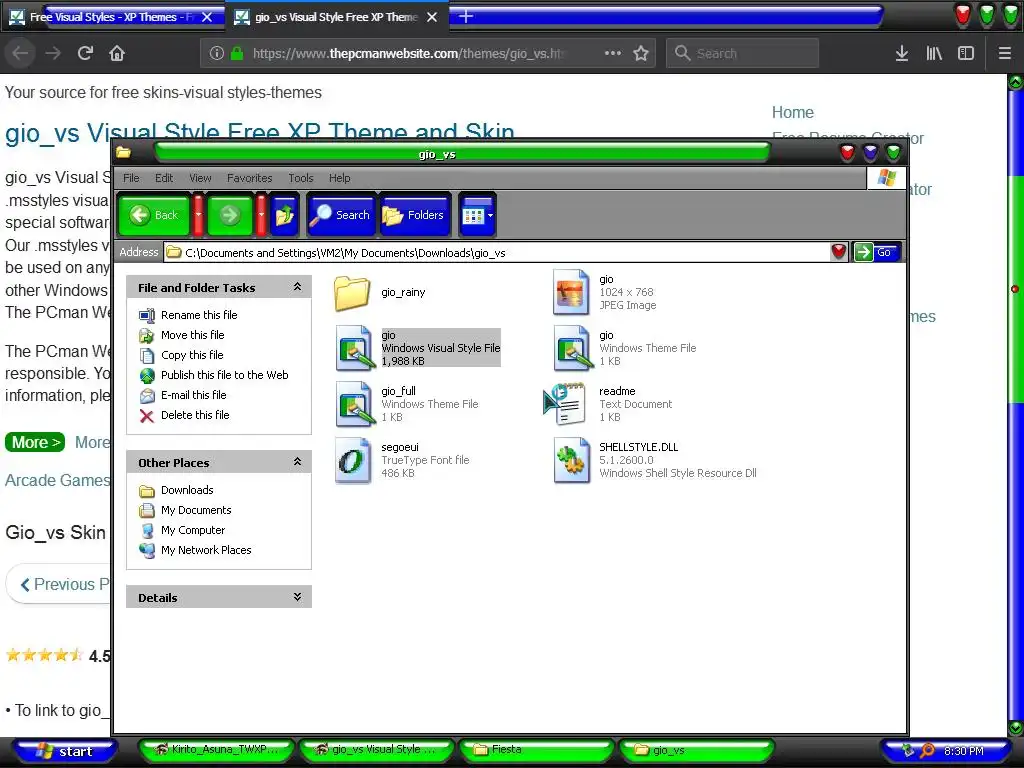Click the Windows start button
Viewport: 1024px width, 768px height.
coord(65,751)
